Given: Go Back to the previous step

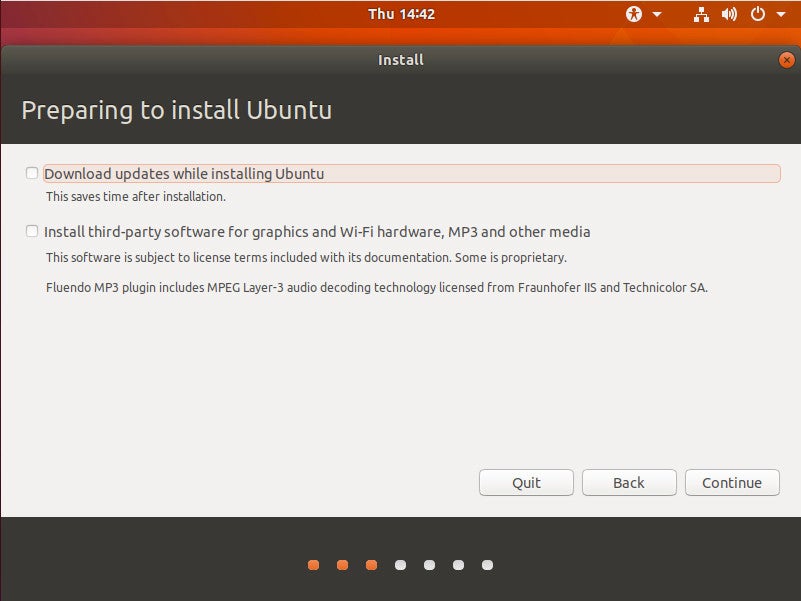Looking at the screenshot, I should click(x=629, y=482).
